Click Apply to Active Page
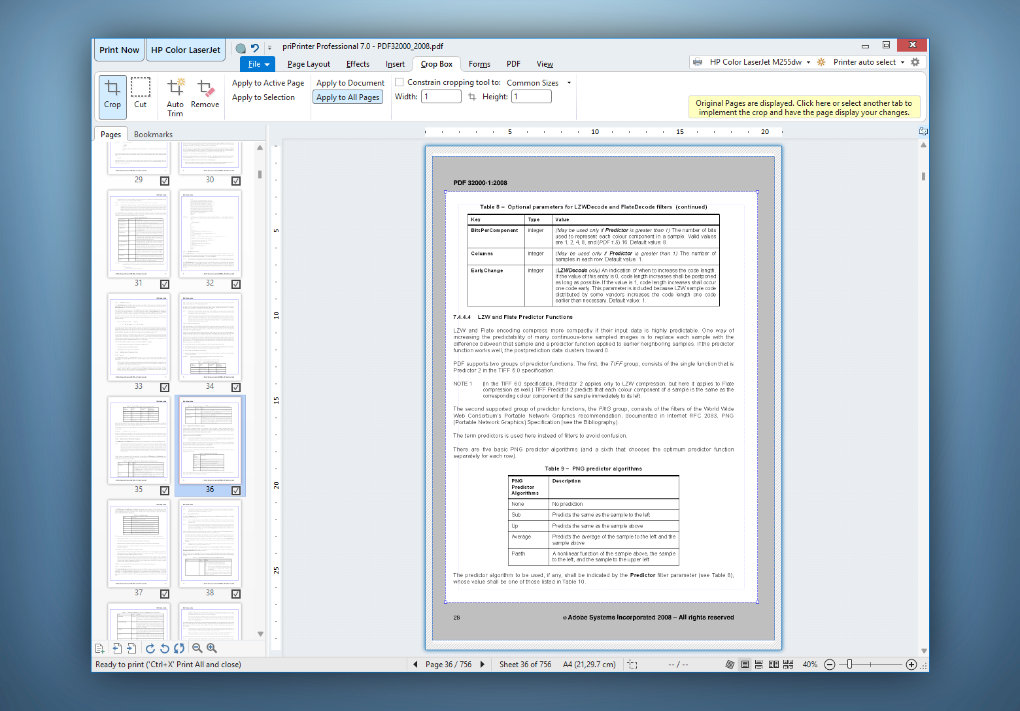Image resolution: width=1020 pixels, height=711 pixels. (268, 83)
